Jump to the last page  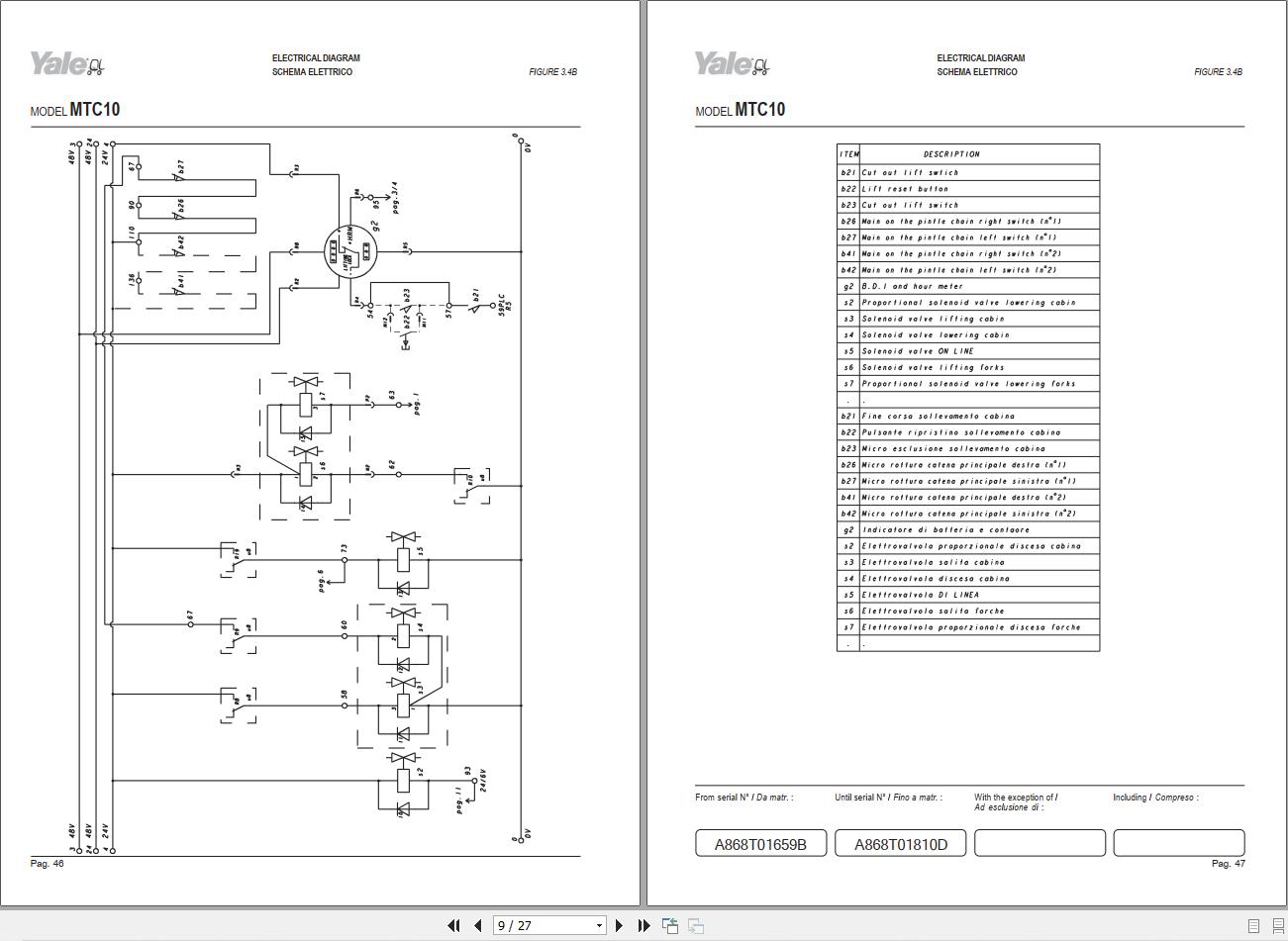[x=644, y=926]
